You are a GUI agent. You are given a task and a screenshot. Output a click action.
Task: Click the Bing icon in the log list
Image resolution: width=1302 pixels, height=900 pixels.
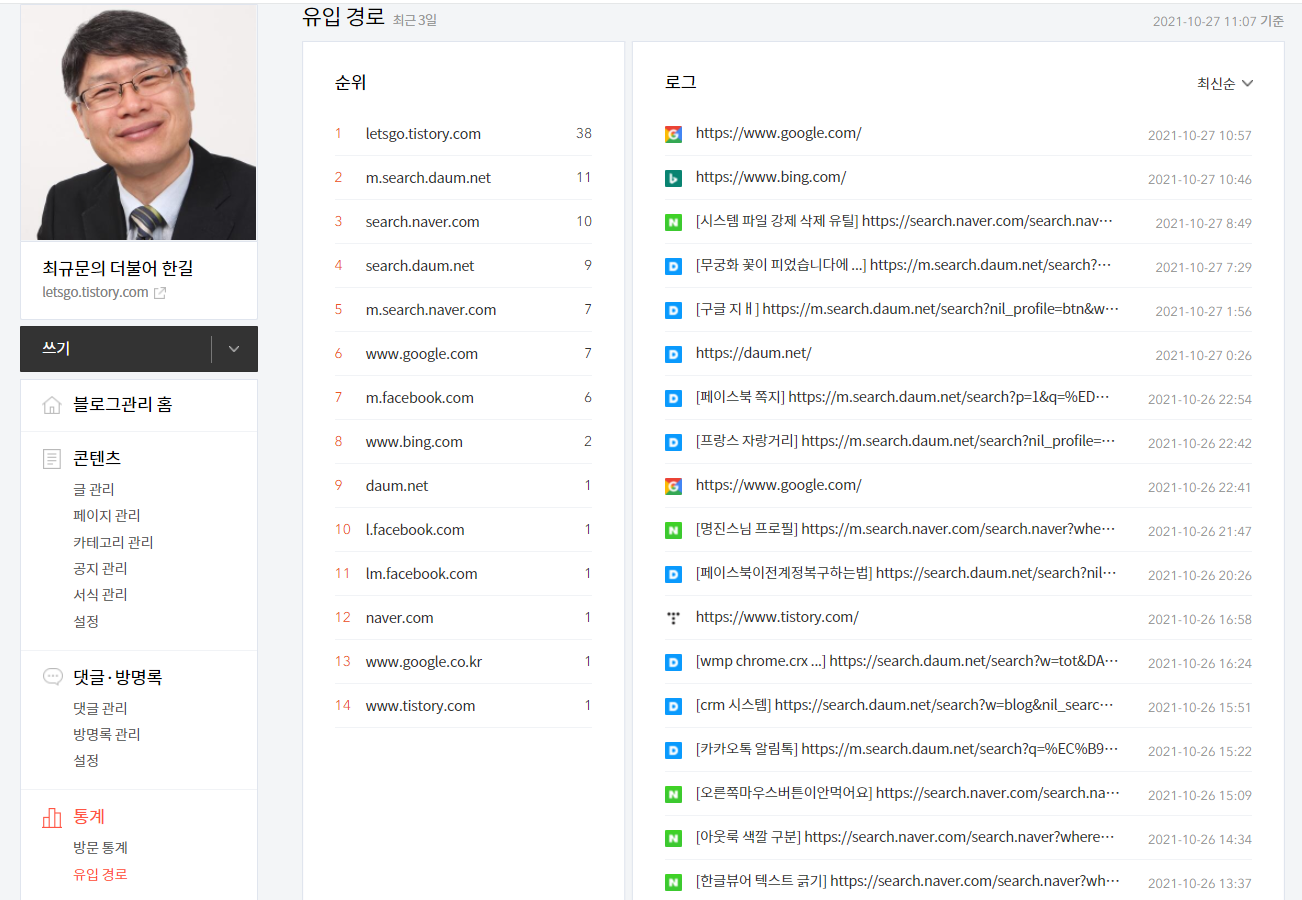(673, 178)
